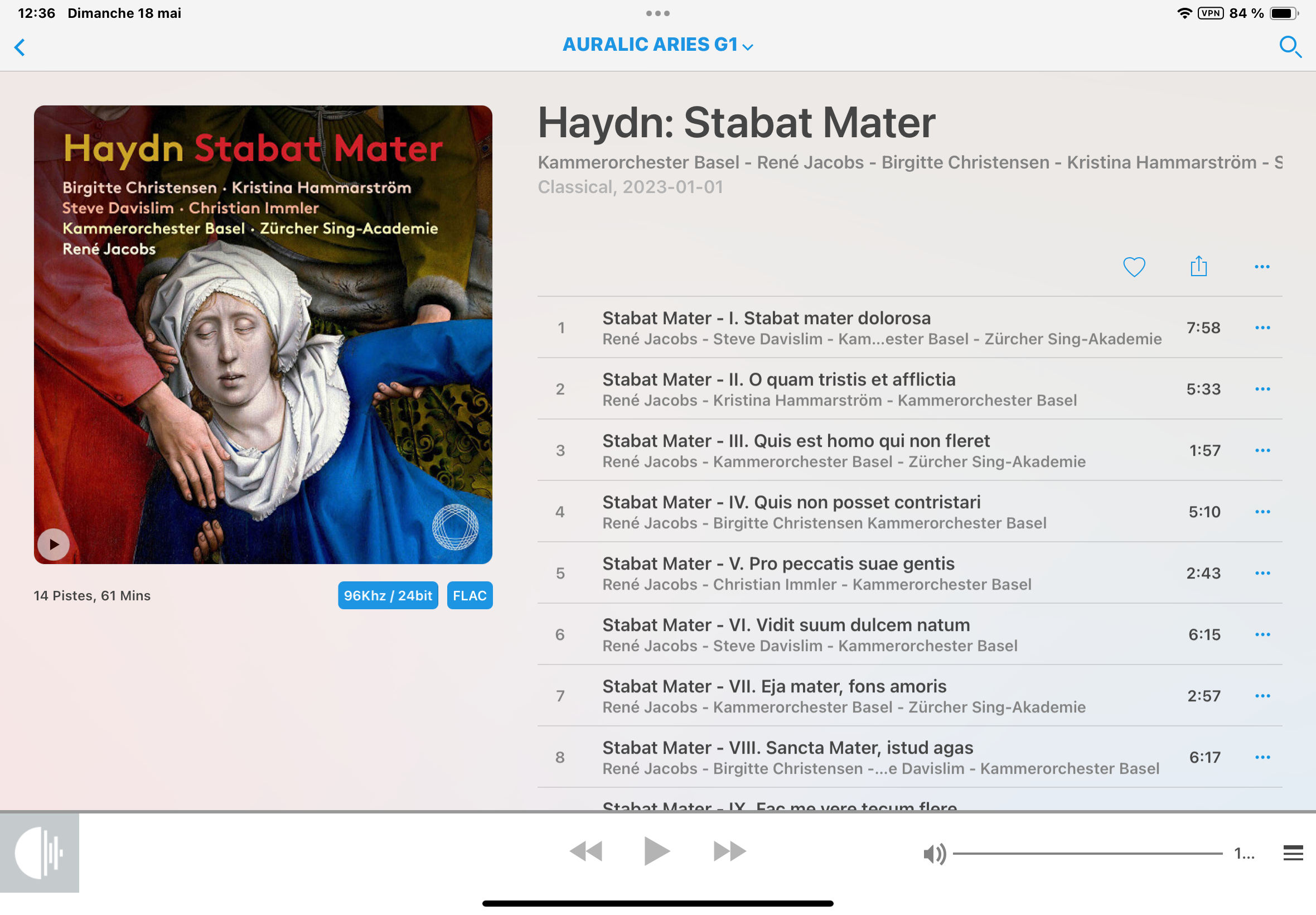This screenshot has height=915, width=1316.
Task: Click play button on album cover
Action: pos(54,544)
